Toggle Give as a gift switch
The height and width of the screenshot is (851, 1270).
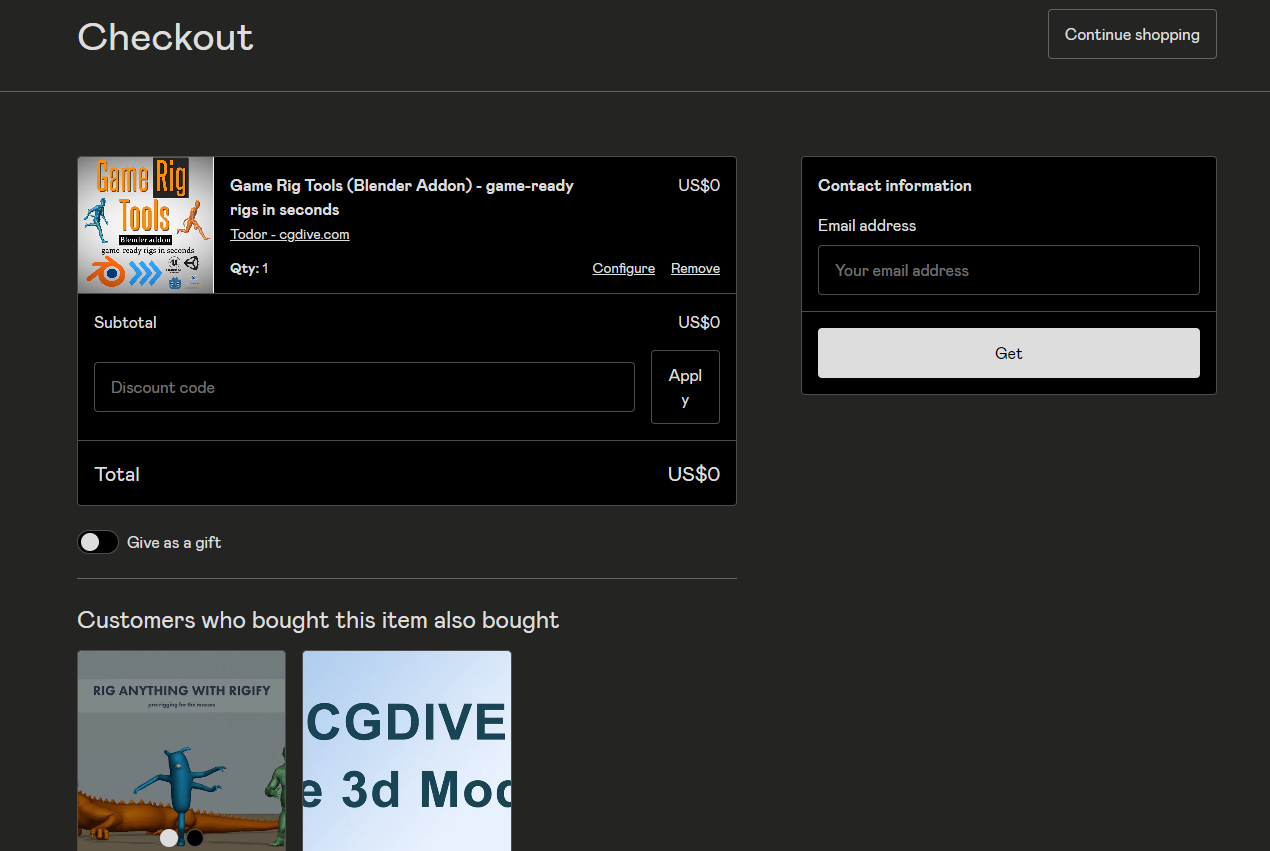coord(98,542)
